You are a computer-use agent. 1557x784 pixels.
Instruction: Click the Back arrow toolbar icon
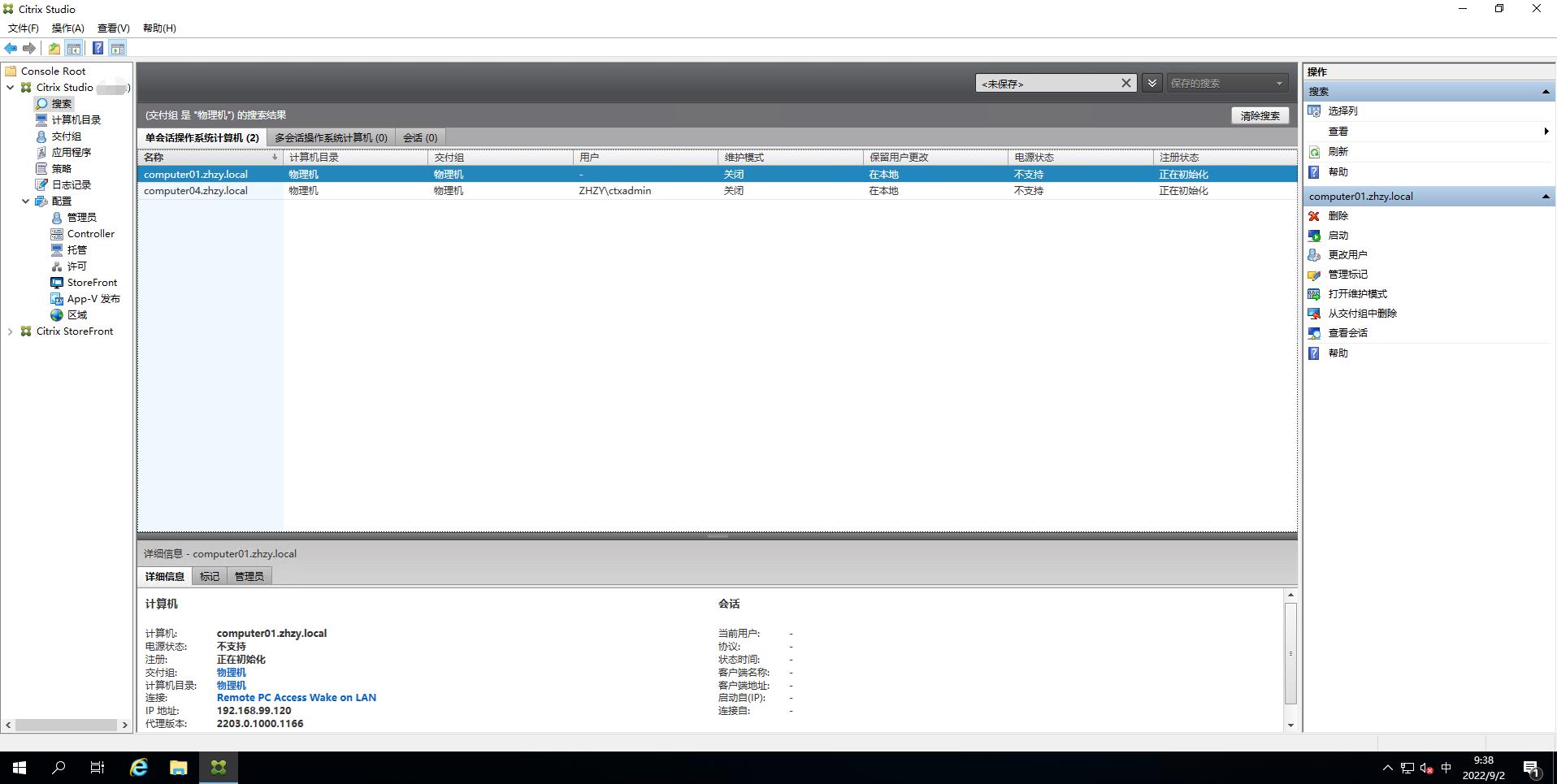point(11,48)
